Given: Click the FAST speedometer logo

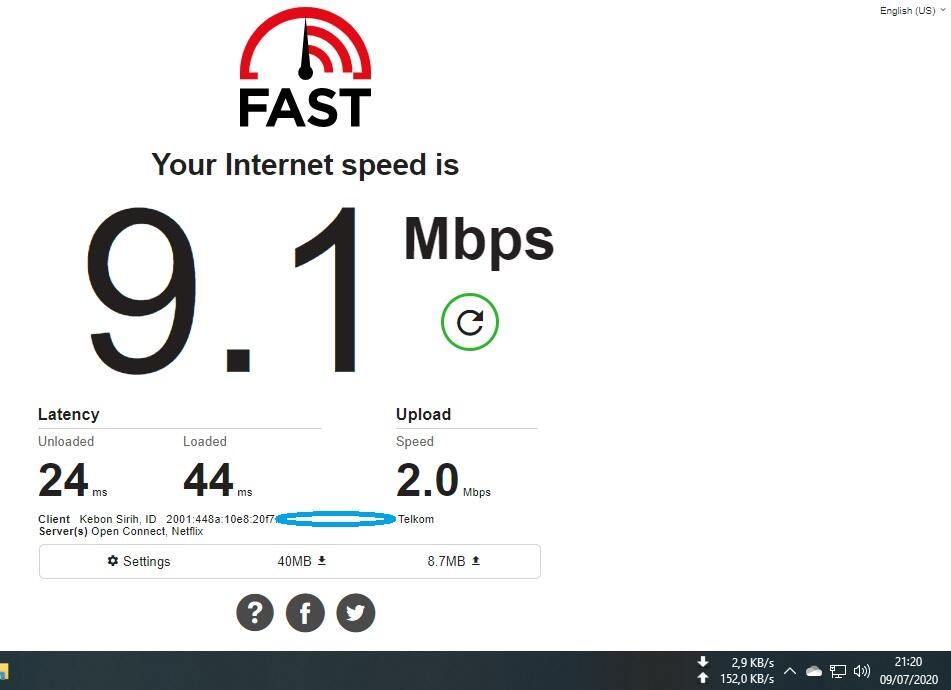Looking at the screenshot, I should 305,67.
